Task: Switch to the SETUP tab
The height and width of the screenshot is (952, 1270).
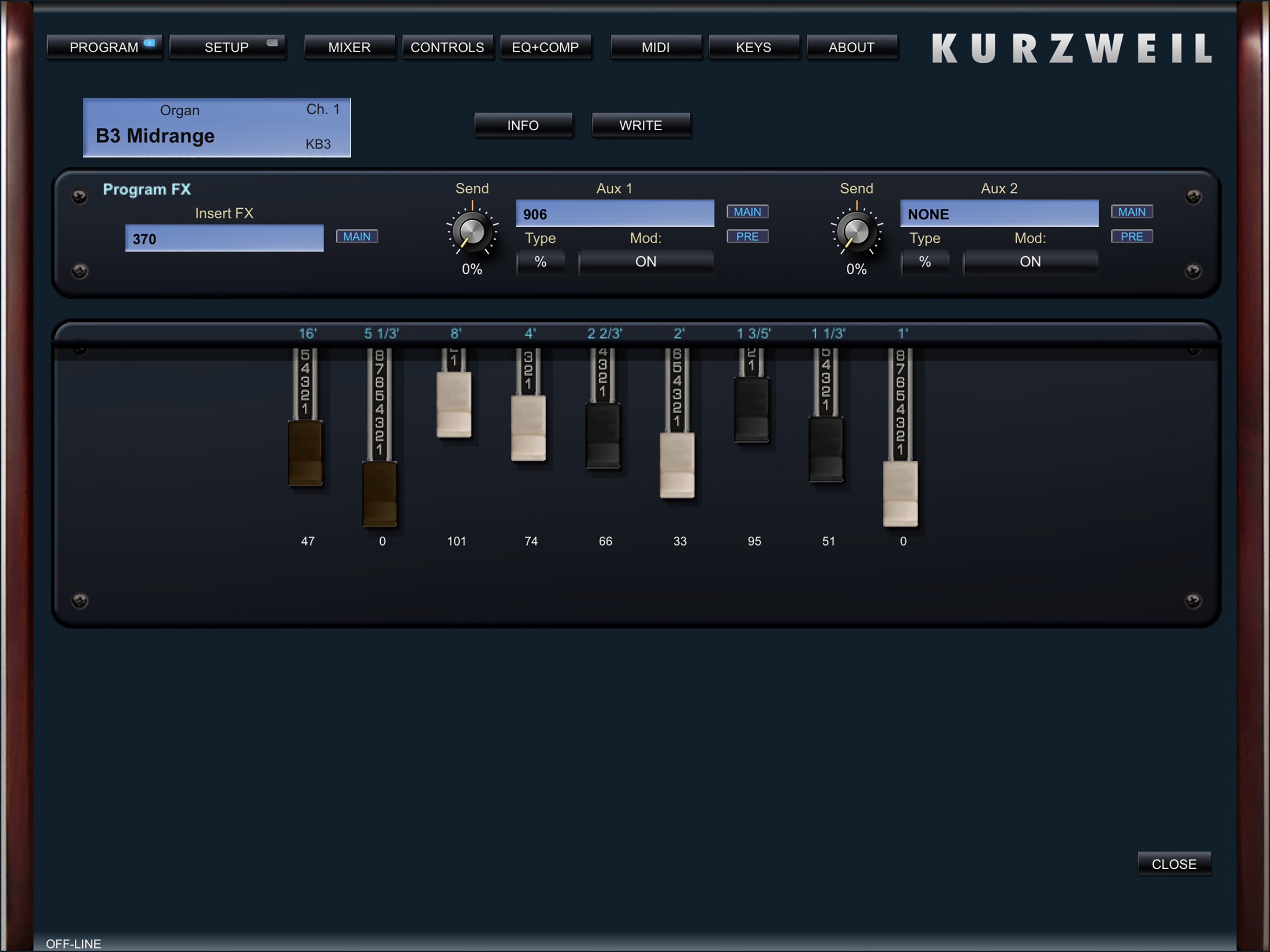Action: click(x=227, y=47)
